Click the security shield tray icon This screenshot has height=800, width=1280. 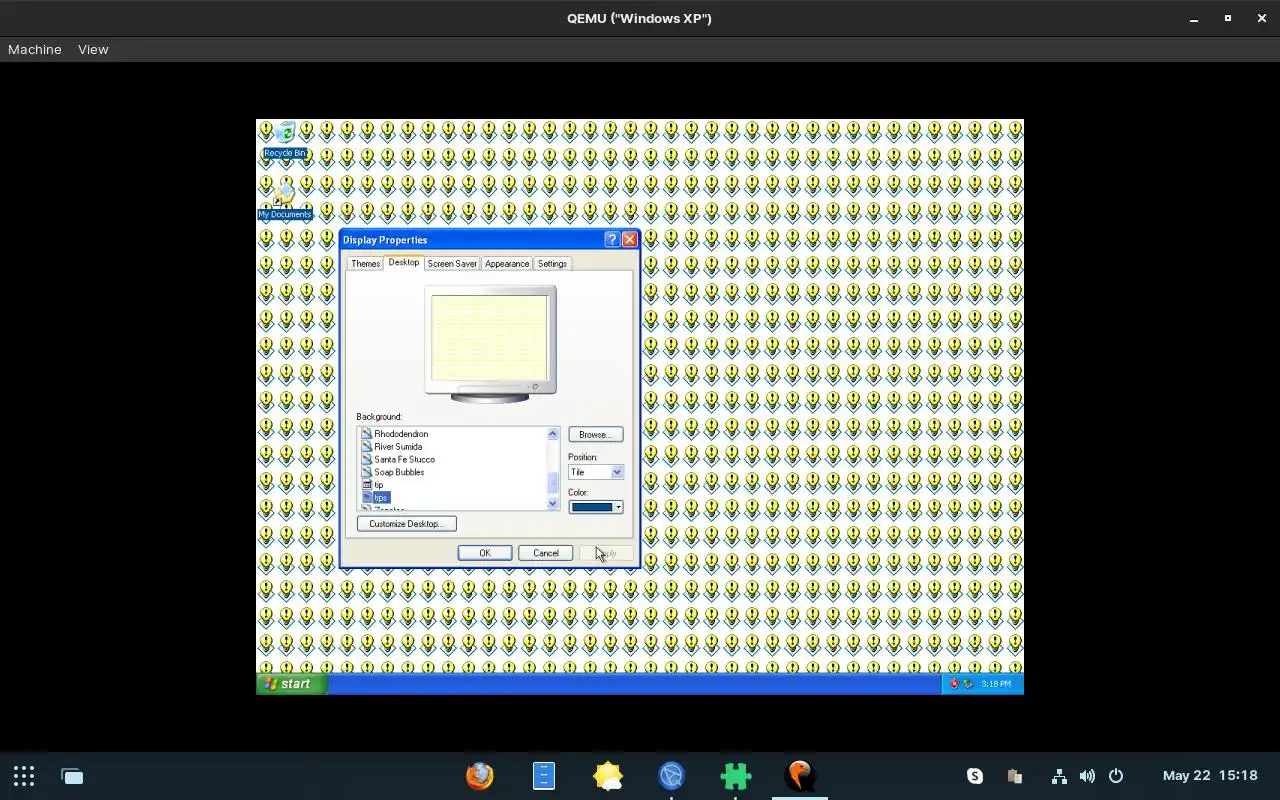(954, 684)
